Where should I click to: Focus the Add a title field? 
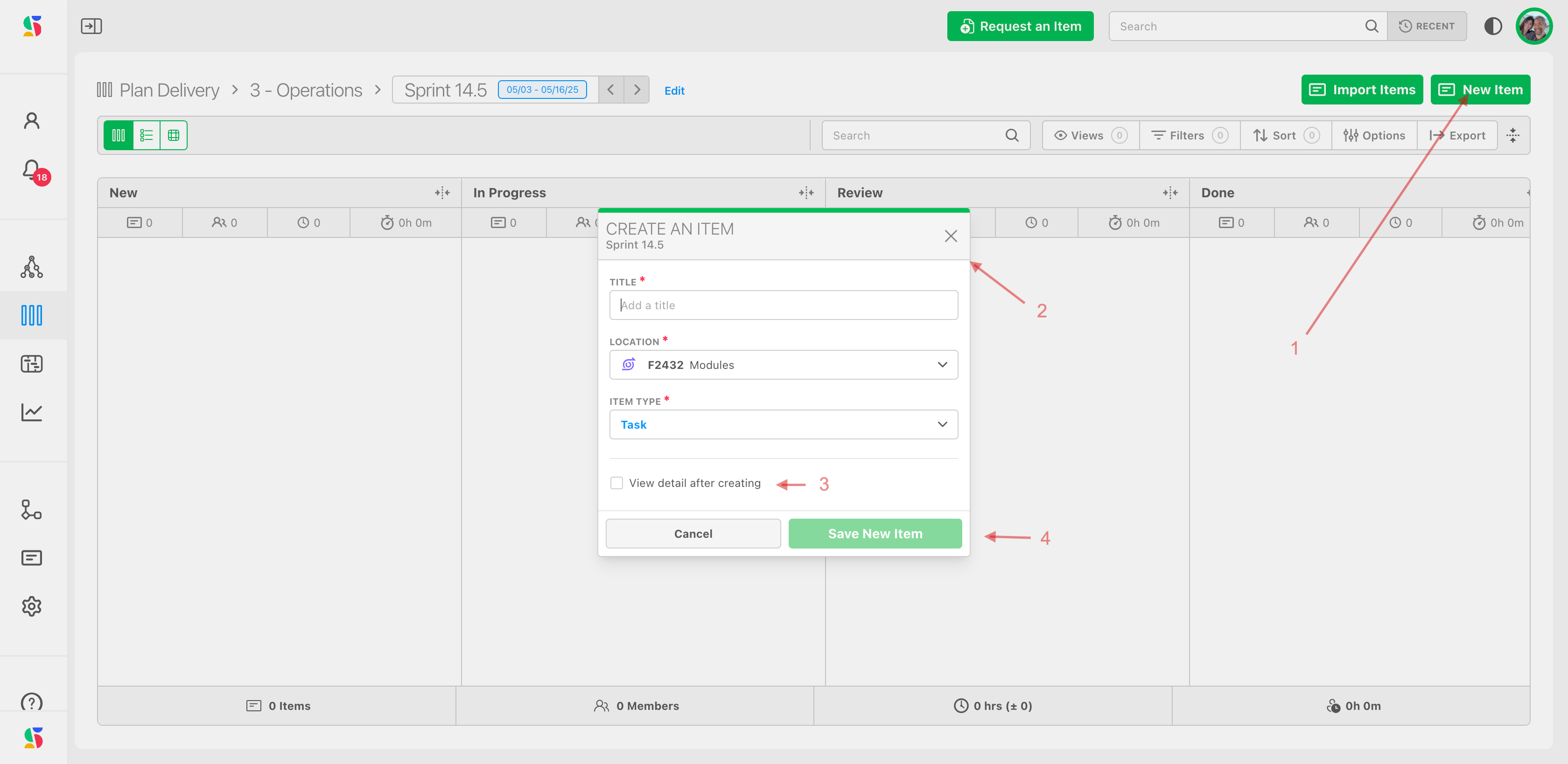(784, 306)
